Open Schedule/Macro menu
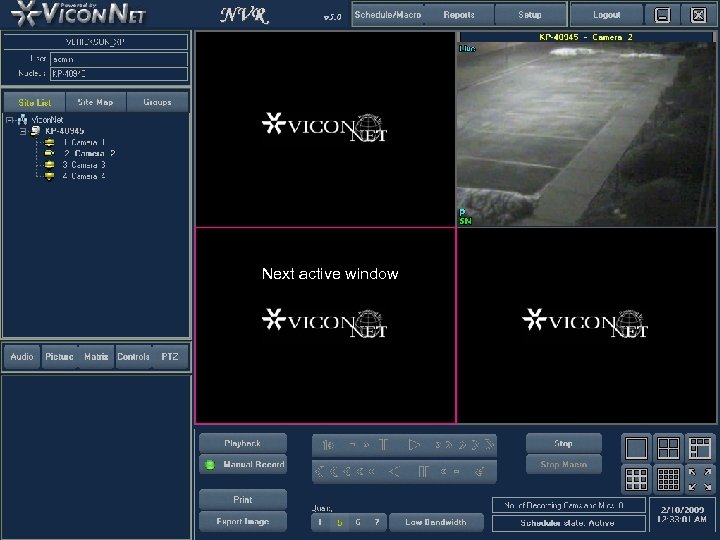 coord(388,15)
